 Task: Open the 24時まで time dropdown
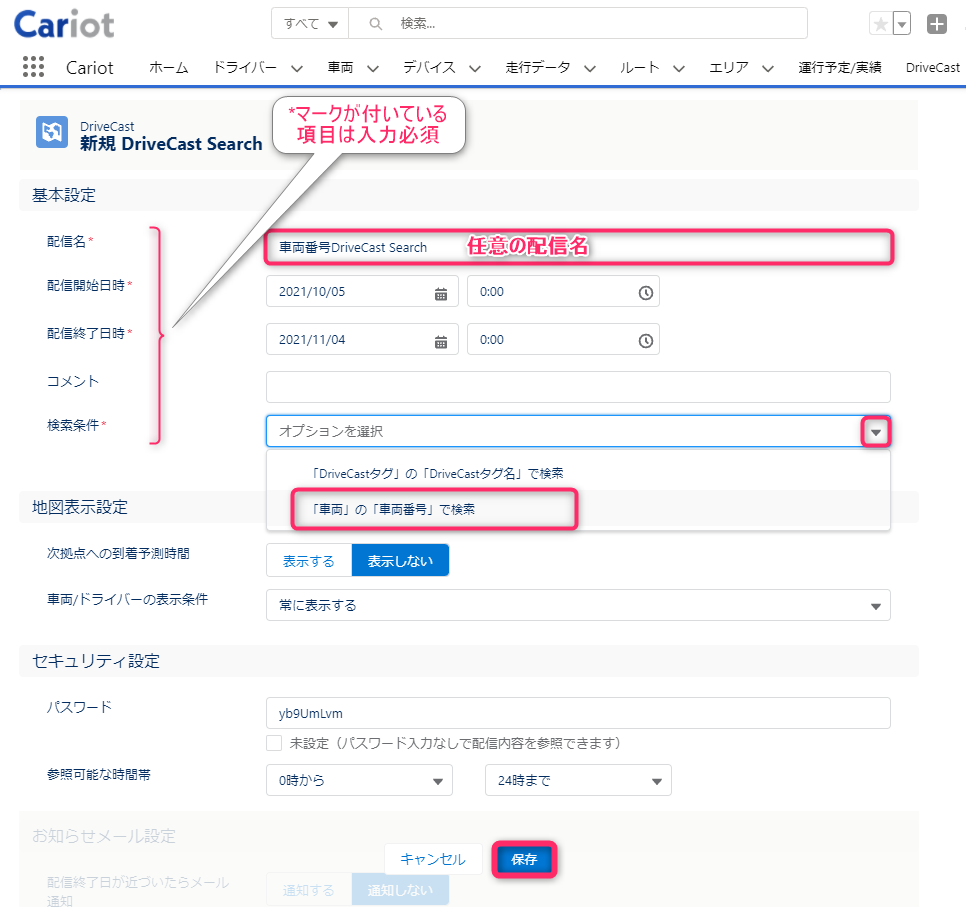click(x=578, y=780)
